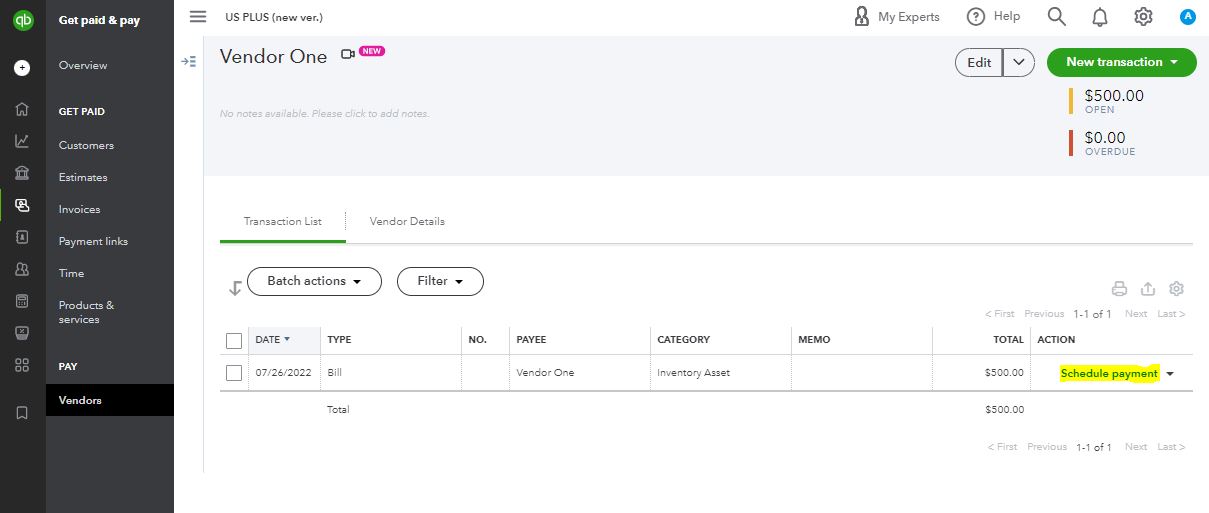Screen dimensions: 1209x513
Task: Open table settings gear above Action column
Action: point(1176,289)
